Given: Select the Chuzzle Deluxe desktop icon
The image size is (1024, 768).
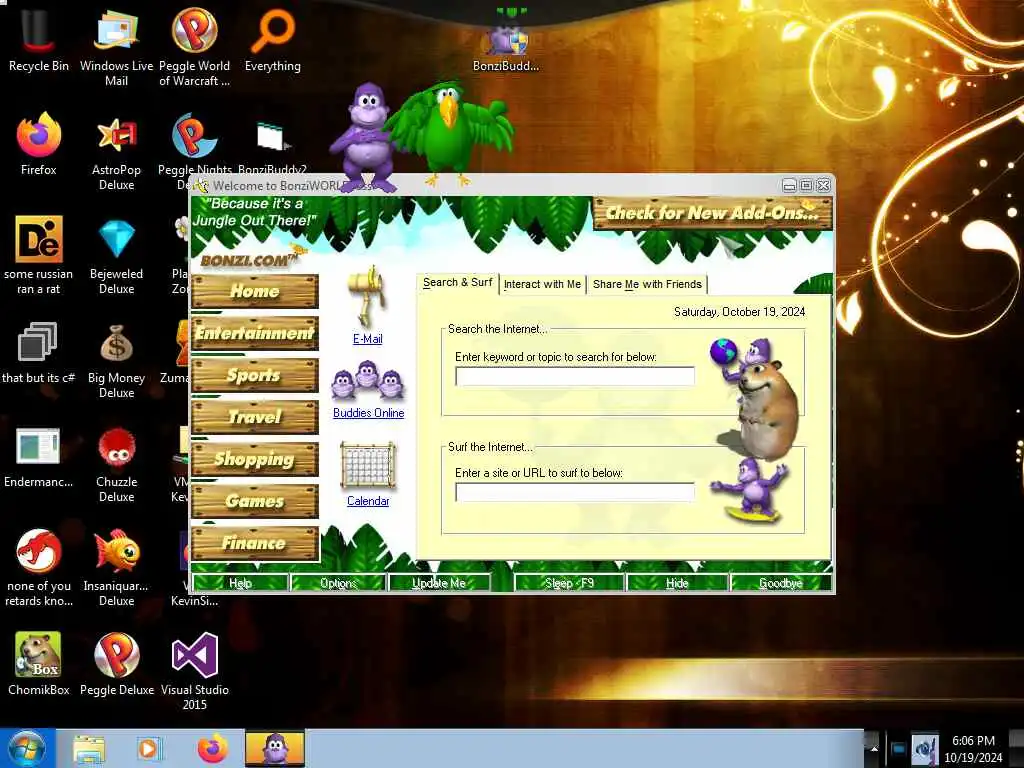Looking at the screenshot, I should [x=116, y=464].
